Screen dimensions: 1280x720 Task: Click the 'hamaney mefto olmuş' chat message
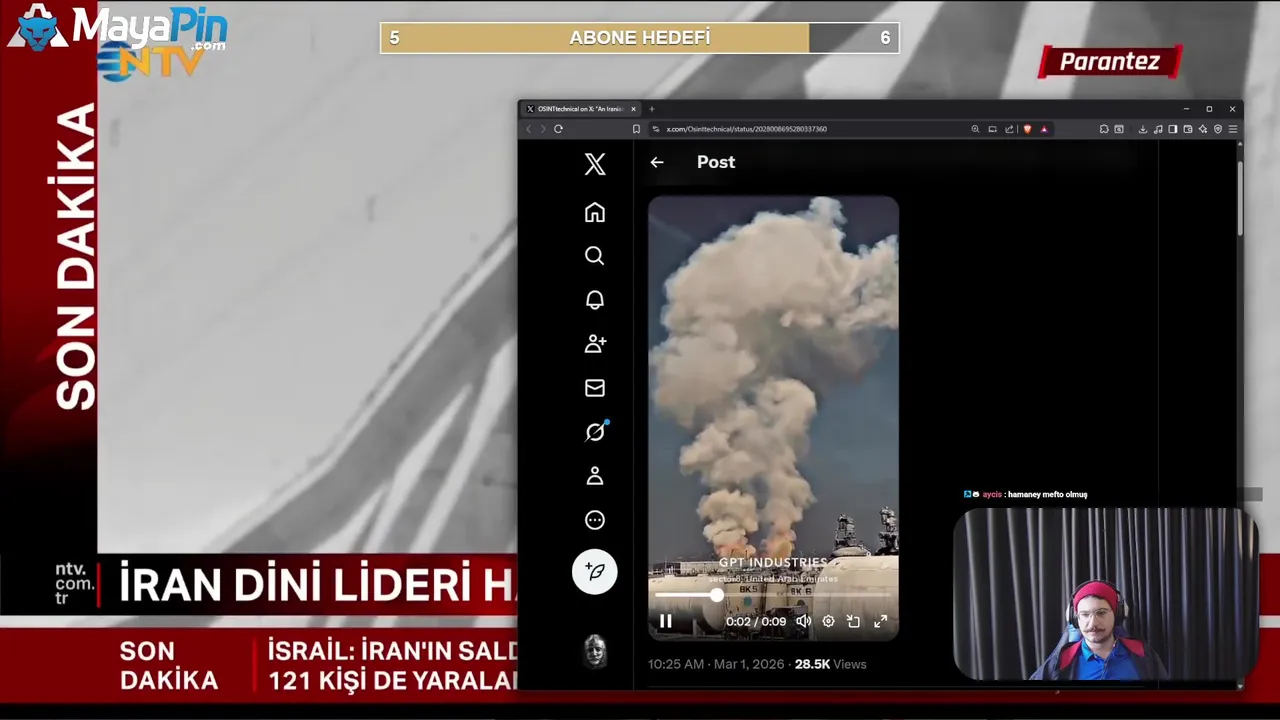[1047, 494]
